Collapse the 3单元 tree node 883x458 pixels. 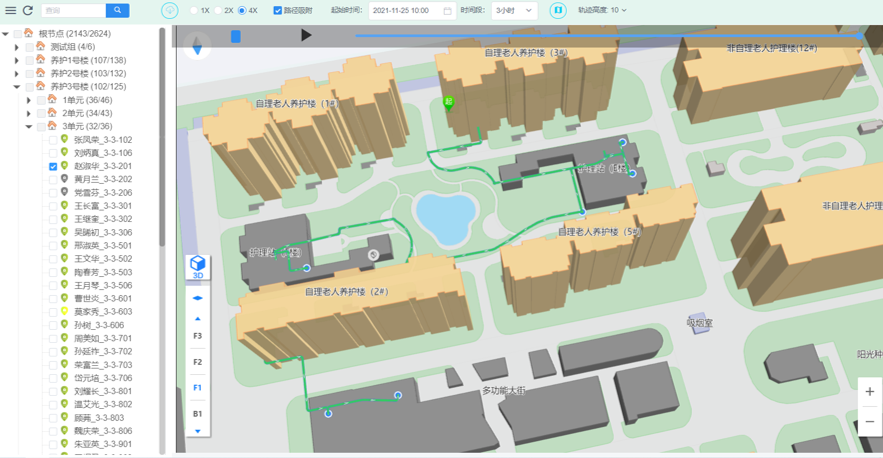coord(29,127)
